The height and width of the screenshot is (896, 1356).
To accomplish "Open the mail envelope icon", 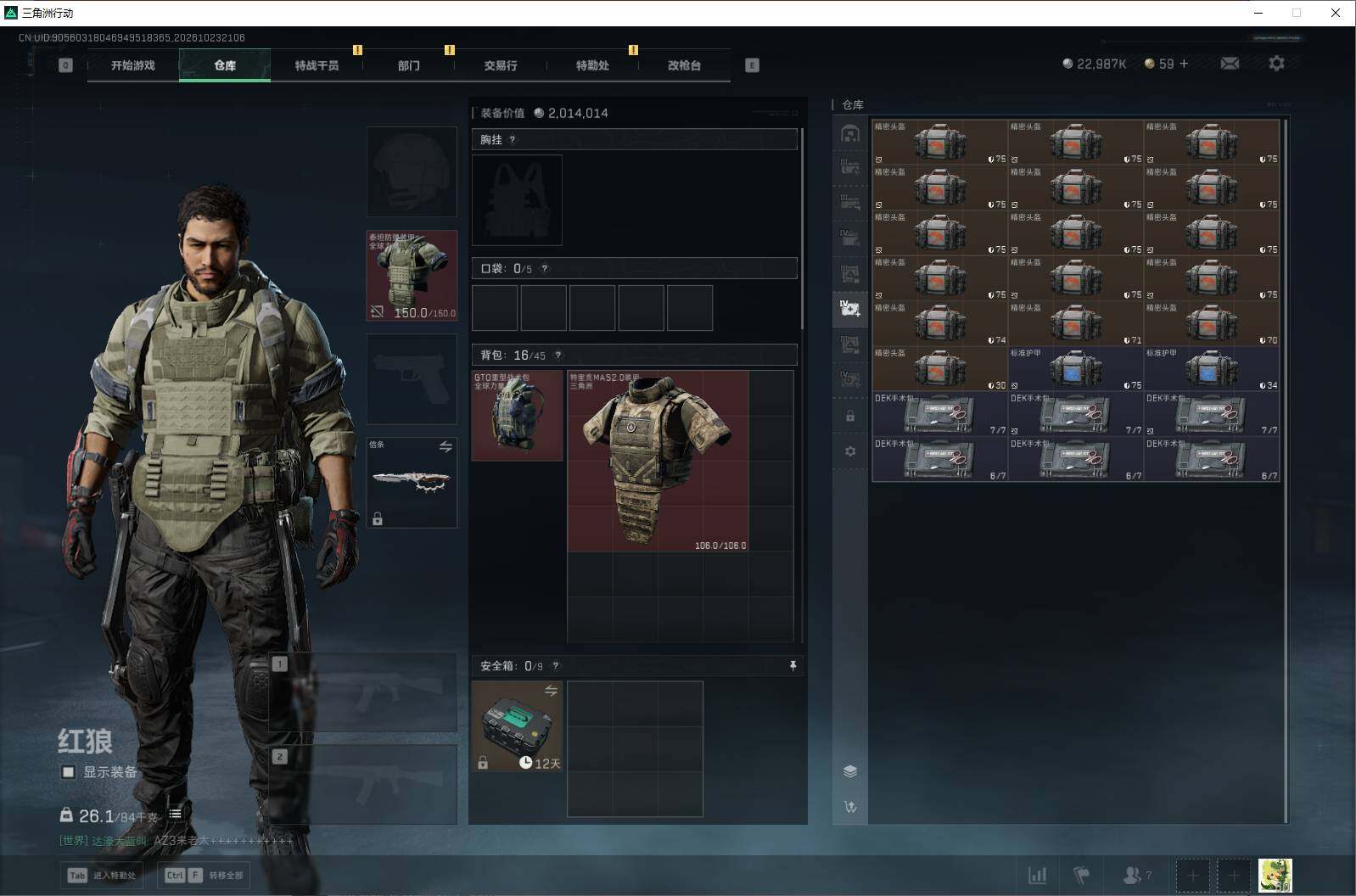I will click(x=1230, y=64).
